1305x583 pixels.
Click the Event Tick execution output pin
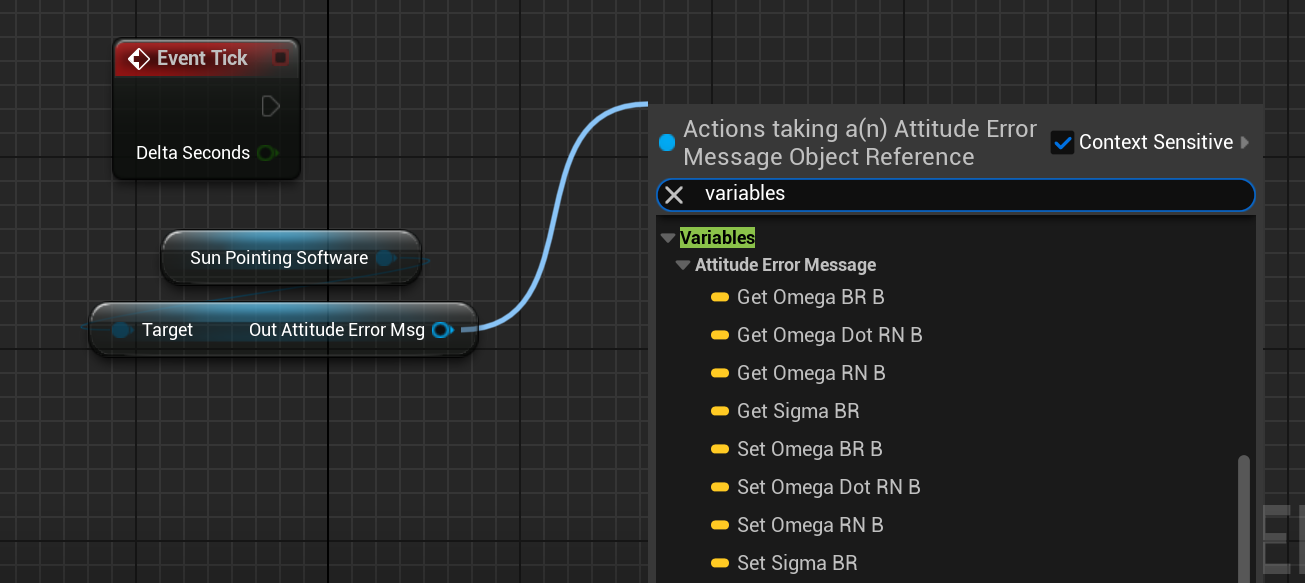(270, 106)
